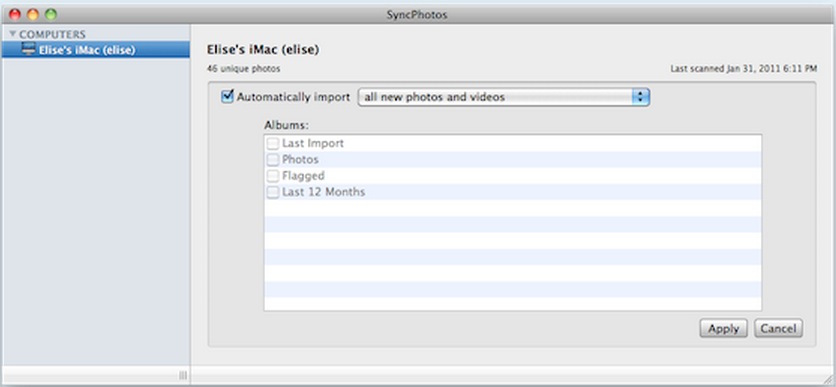
Task: Uncheck Automatically import checkbox
Action: [x=227, y=96]
